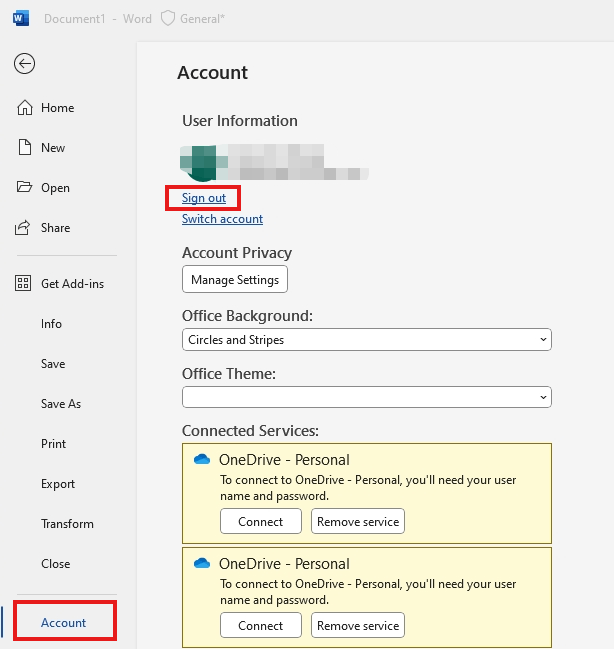Expand the Office Background dropdown

coord(367,340)
